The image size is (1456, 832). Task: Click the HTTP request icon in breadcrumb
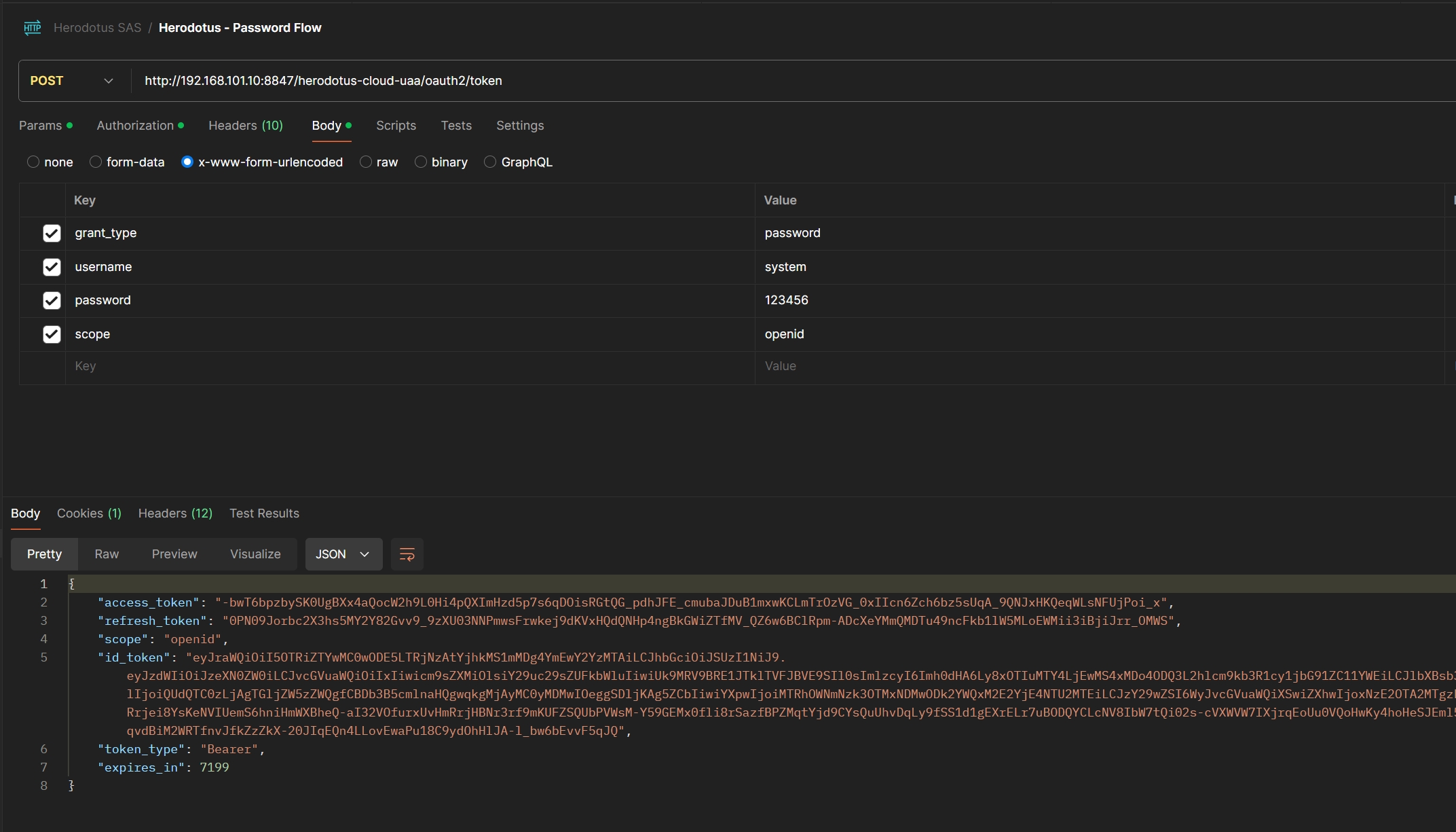coord(32,28)
